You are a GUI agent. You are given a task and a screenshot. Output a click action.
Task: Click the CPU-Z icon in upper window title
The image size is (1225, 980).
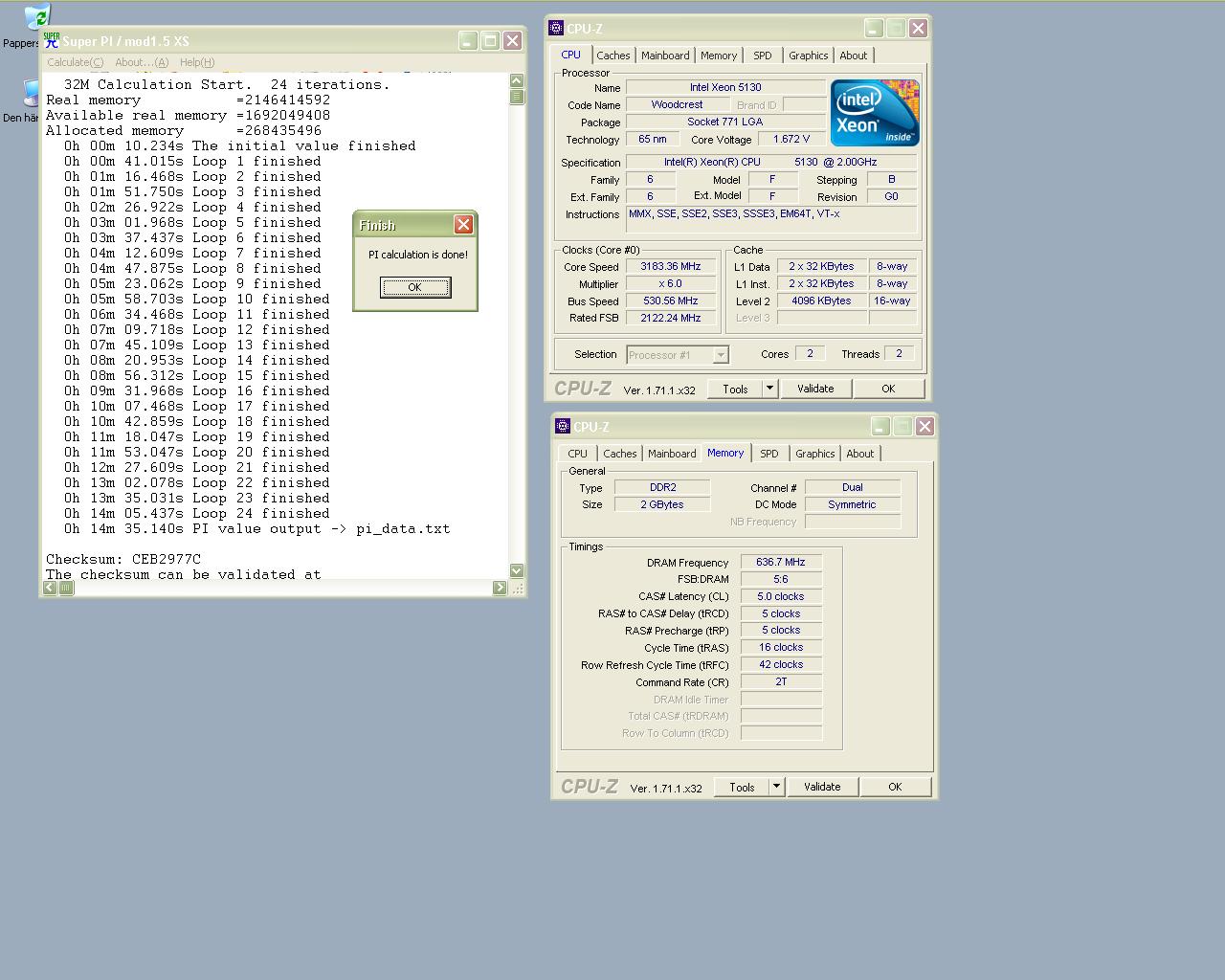[x=556, y=29]
